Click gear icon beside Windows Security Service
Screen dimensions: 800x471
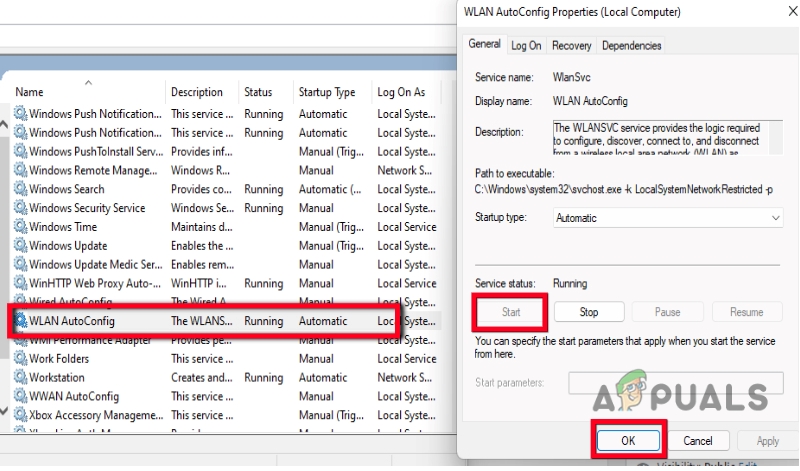(20, 208)
